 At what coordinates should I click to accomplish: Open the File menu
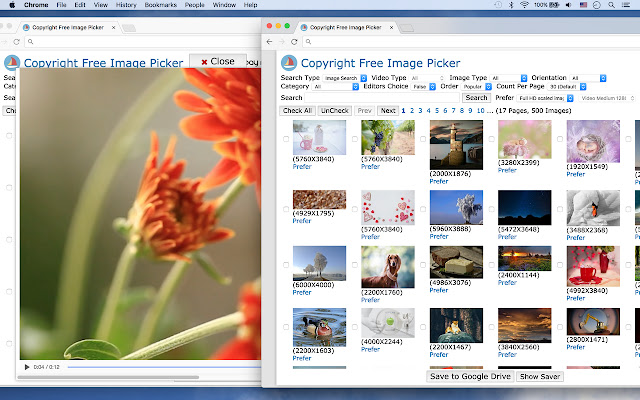click(61, 5)
